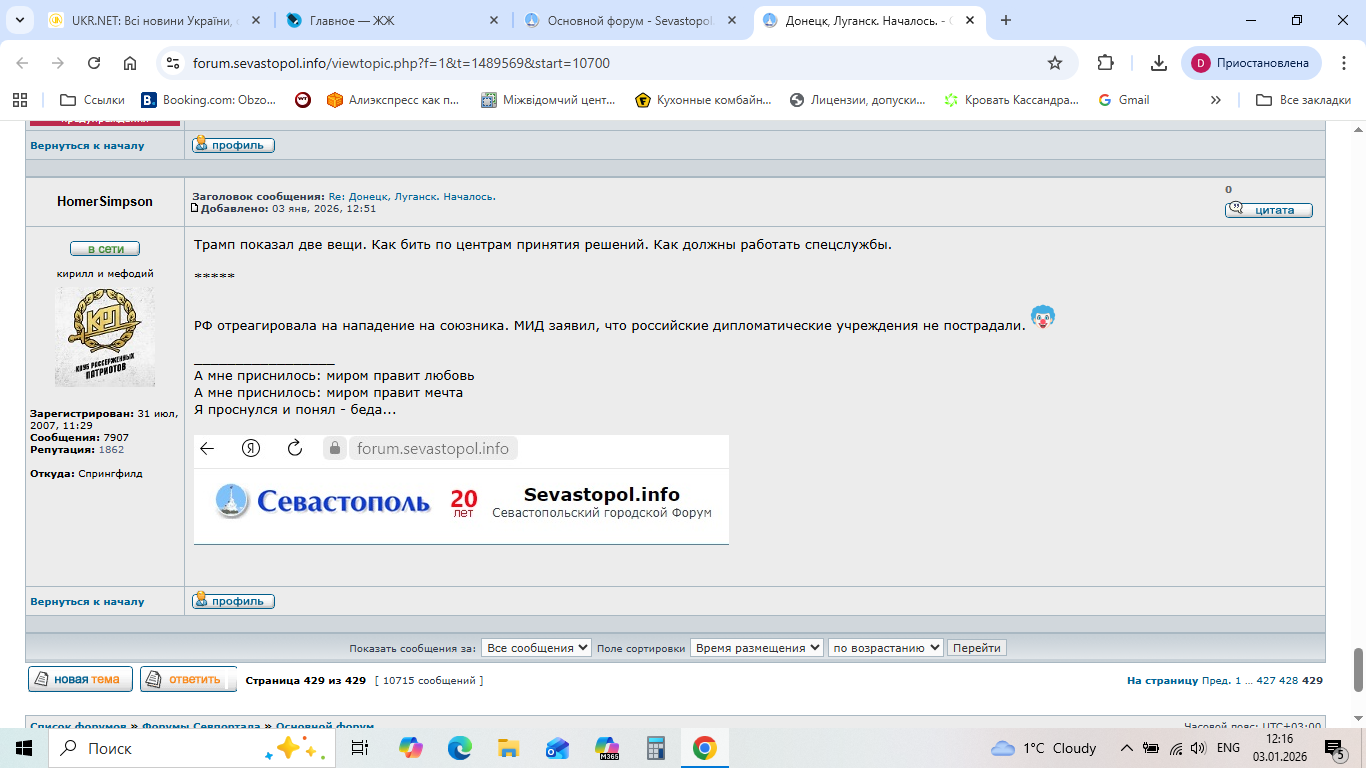Open the Cloudy weather widget
This screenshot has height=768, width=1366.
(1043, 748)
